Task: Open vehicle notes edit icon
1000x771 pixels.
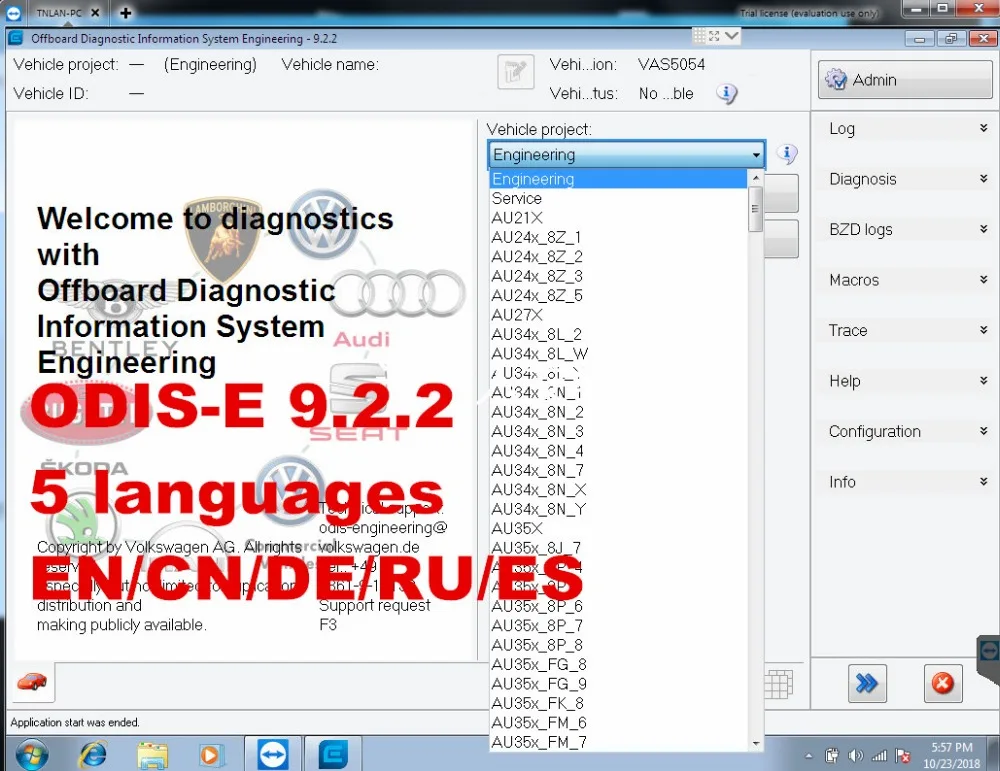Action: 515,72
